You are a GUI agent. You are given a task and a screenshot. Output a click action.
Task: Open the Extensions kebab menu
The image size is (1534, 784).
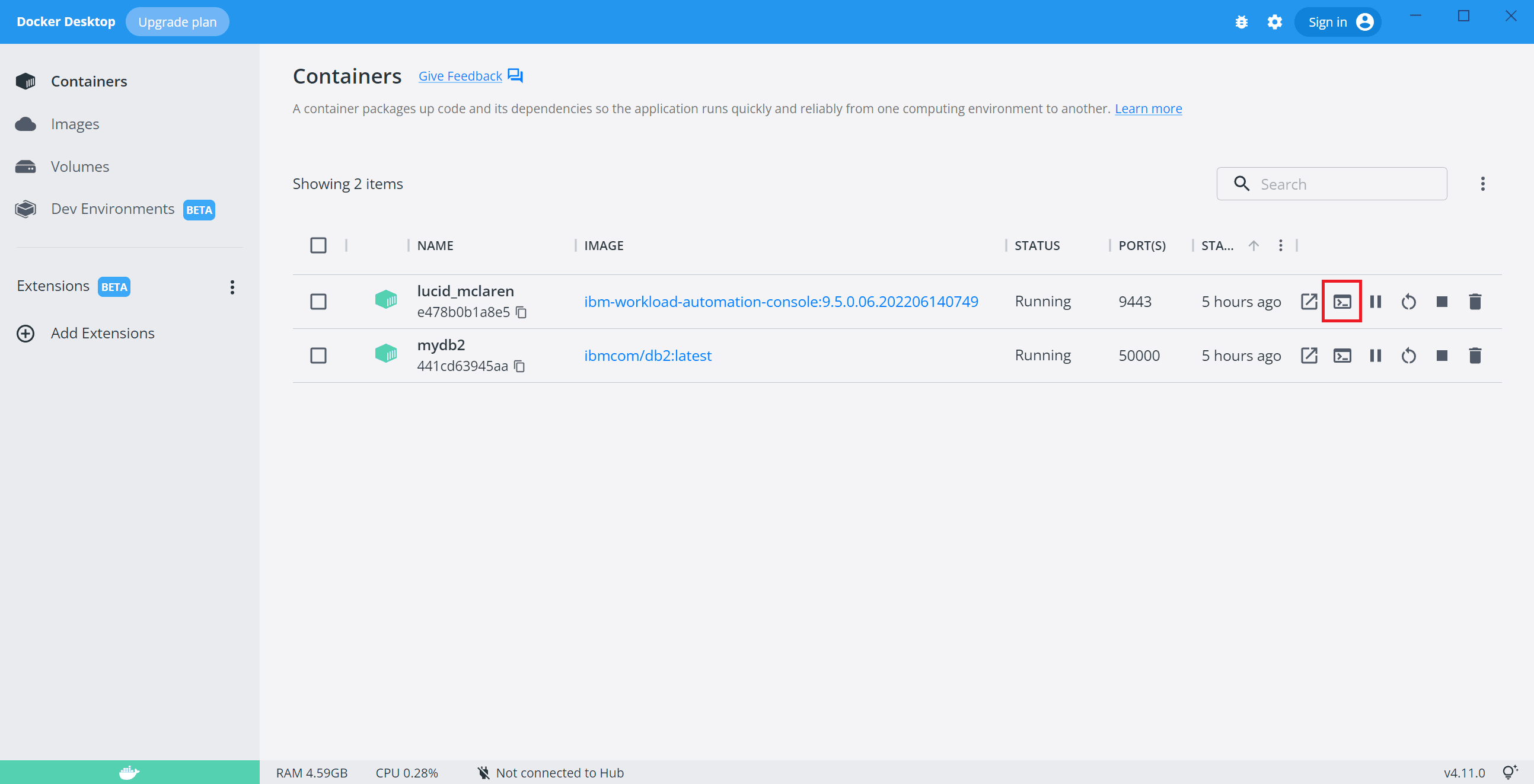point(232,287)
